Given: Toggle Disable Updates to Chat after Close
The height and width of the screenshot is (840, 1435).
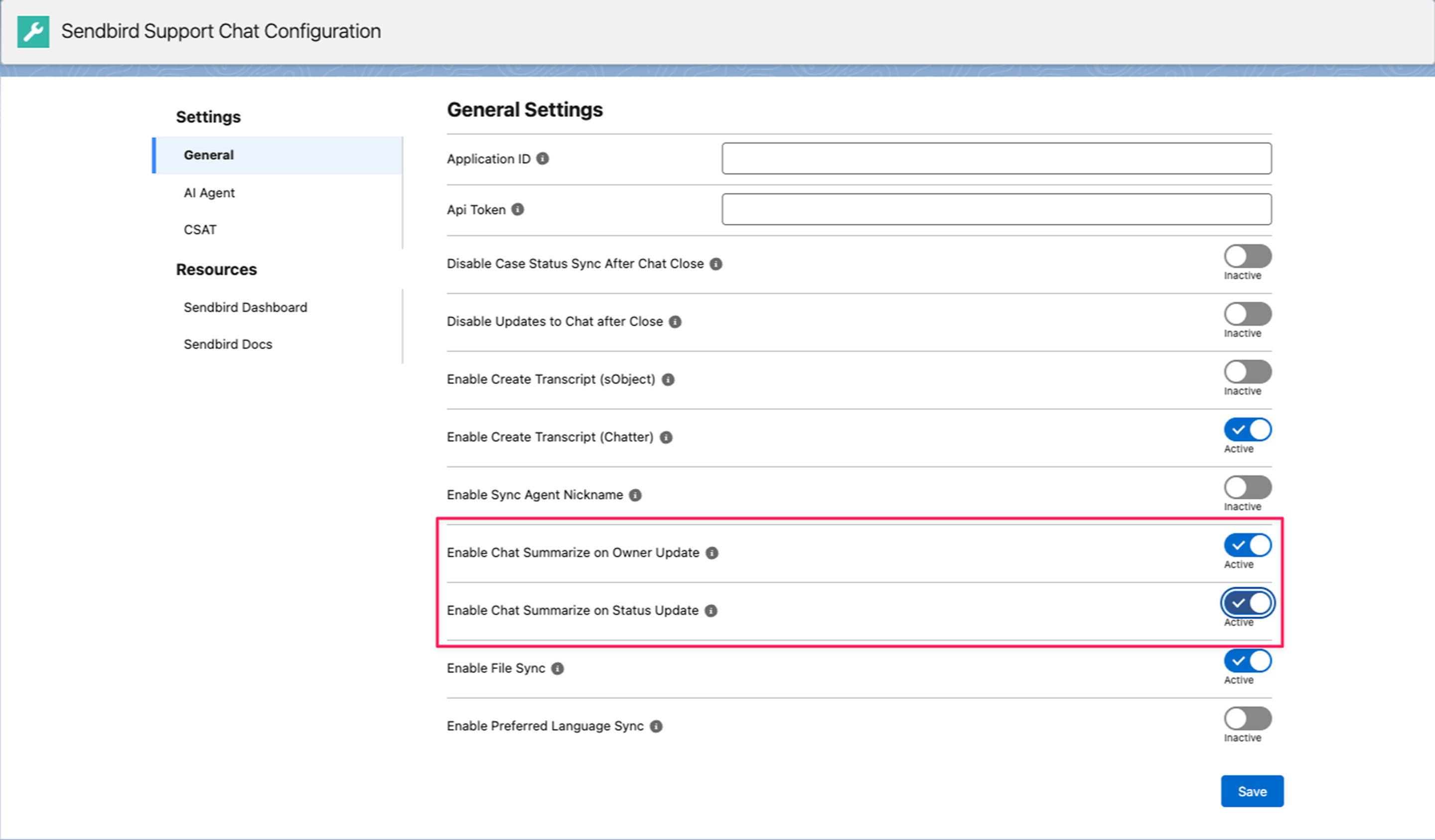Looking at the screenshot, I should [x=1248, y=314].
